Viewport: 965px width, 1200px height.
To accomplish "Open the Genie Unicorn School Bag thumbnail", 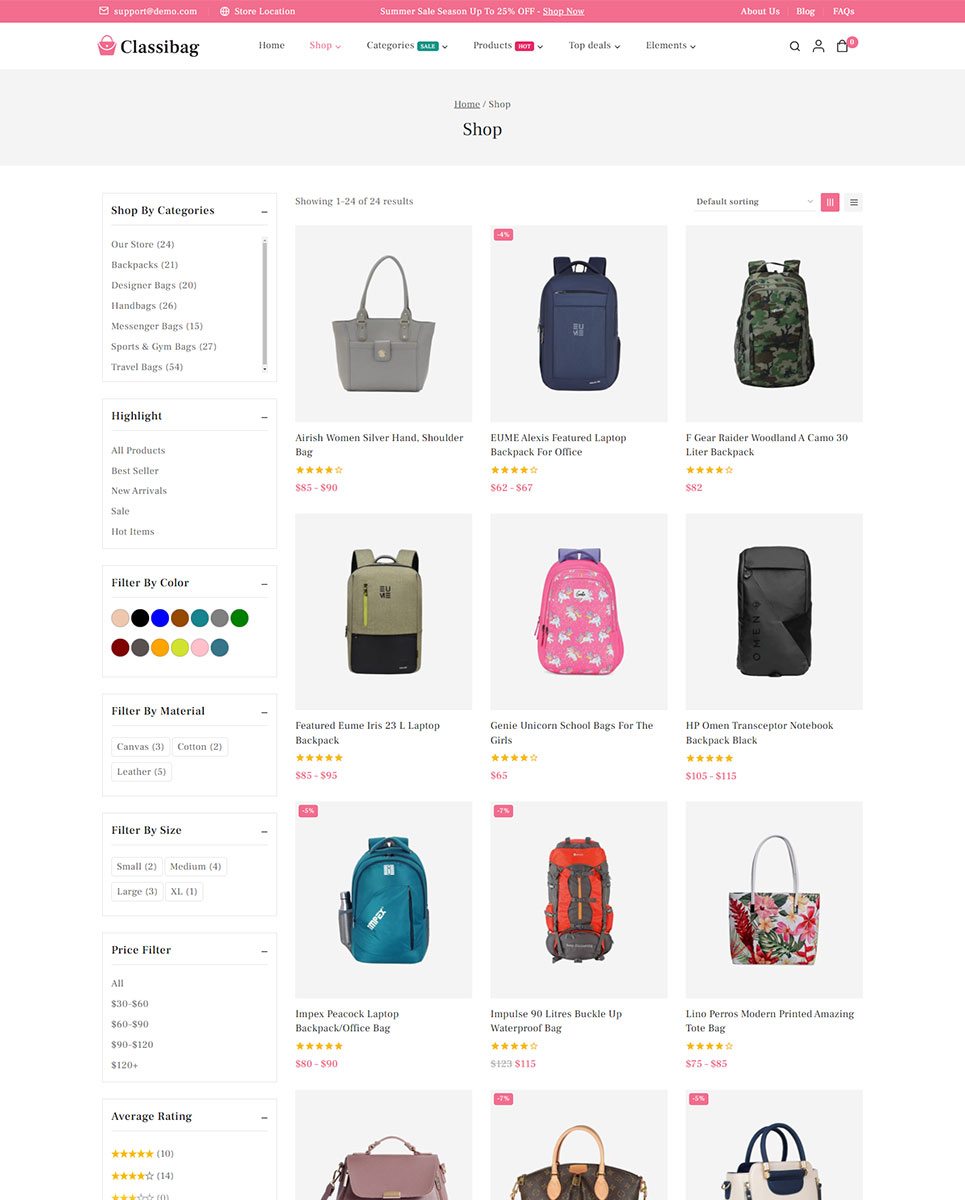I will 578,612.
